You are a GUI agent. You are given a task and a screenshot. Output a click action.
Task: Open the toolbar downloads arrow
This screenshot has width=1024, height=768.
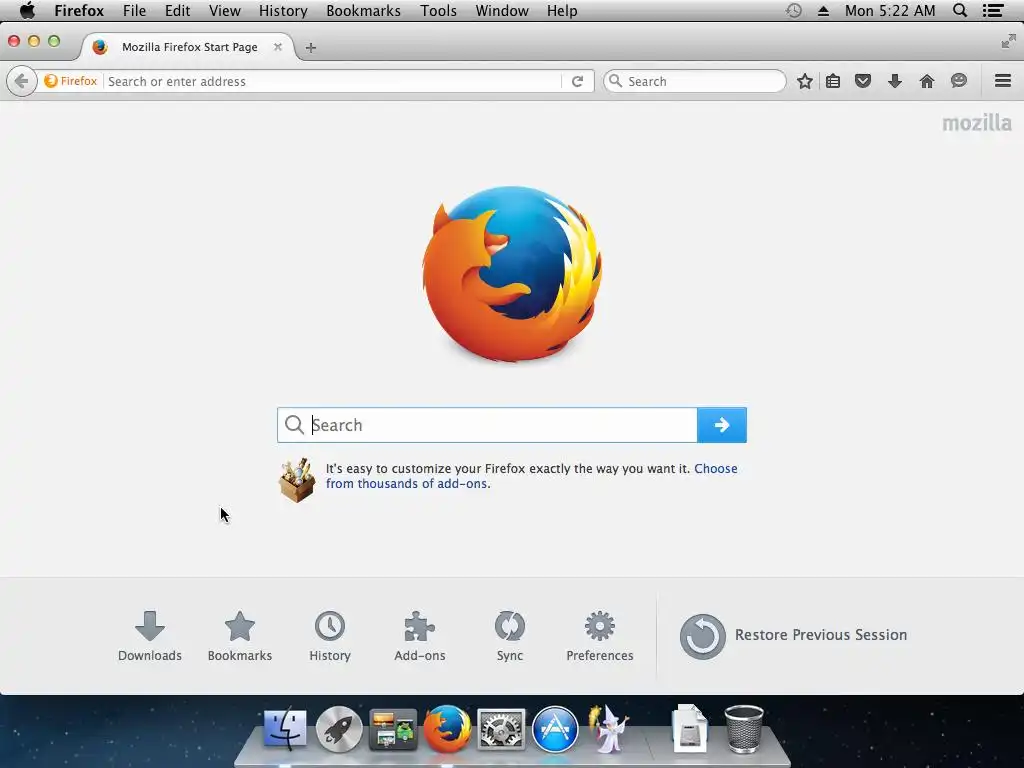click(895, 81)
